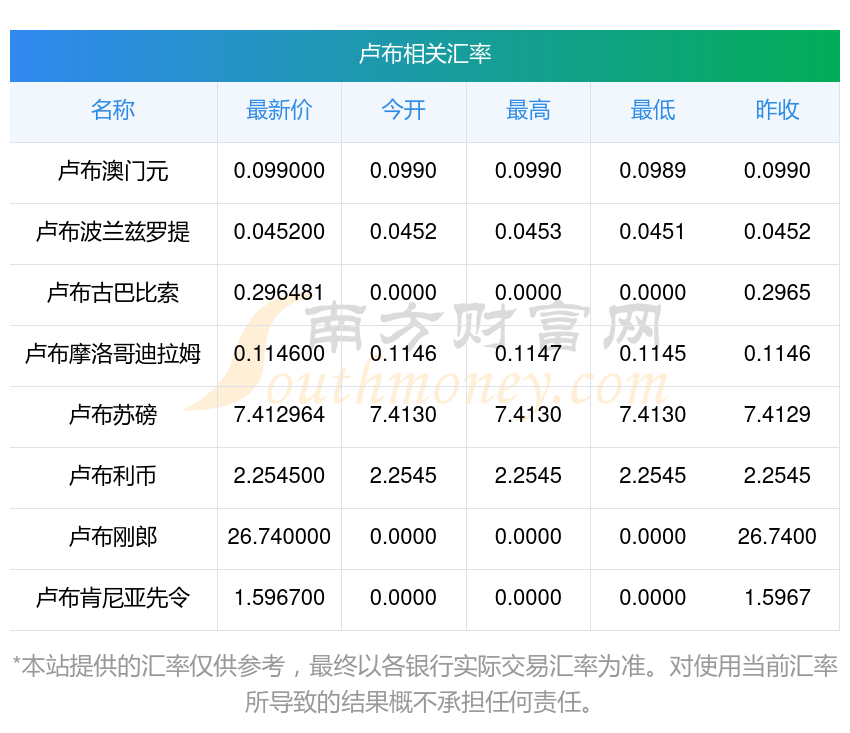The width and height of the screenshot is (850, 733).
Task: Select the 最新价 column header
Action: point(279,110)
